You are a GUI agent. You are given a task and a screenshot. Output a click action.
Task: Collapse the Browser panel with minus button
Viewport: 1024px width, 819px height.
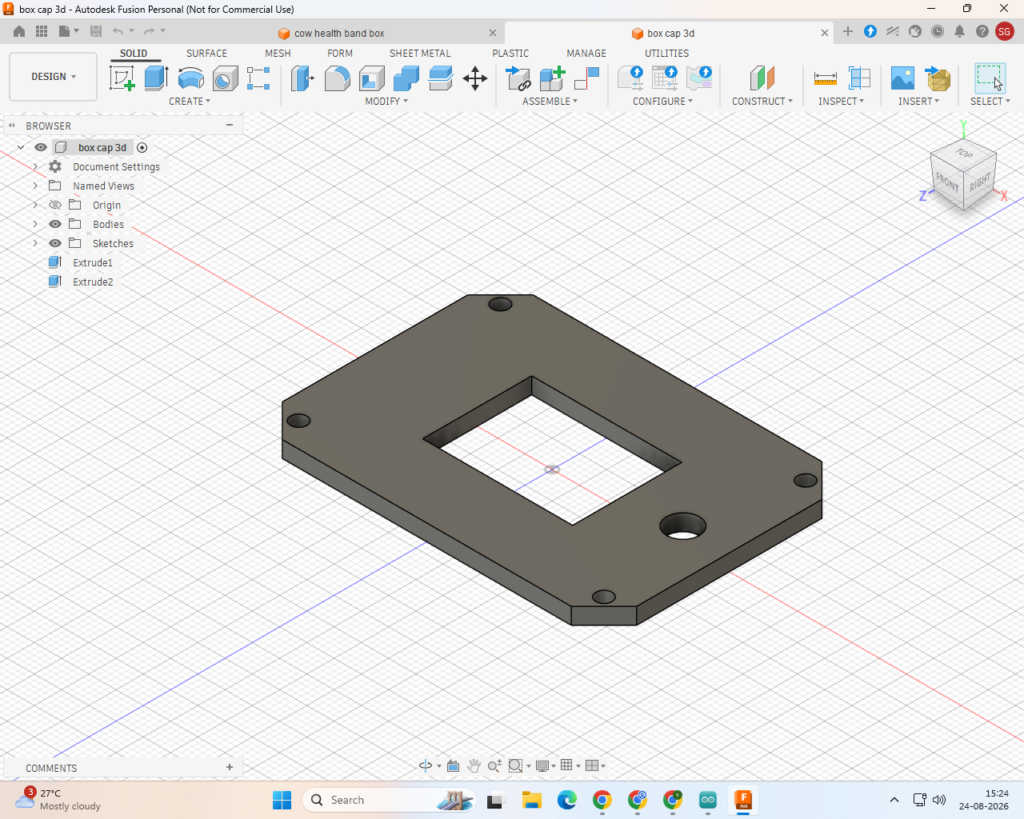pyautogui.click(x=229, y=125)
